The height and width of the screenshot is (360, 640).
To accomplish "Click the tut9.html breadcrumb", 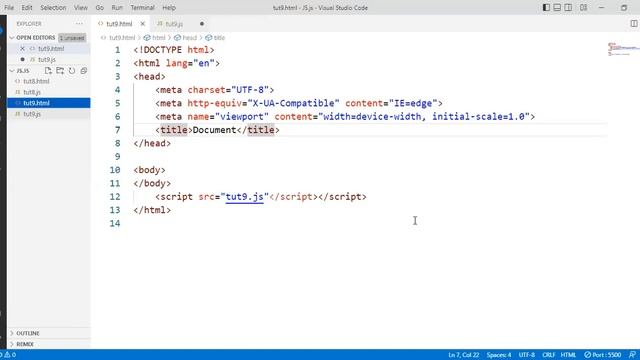I will pyautogui.click(x=122, y=38).
